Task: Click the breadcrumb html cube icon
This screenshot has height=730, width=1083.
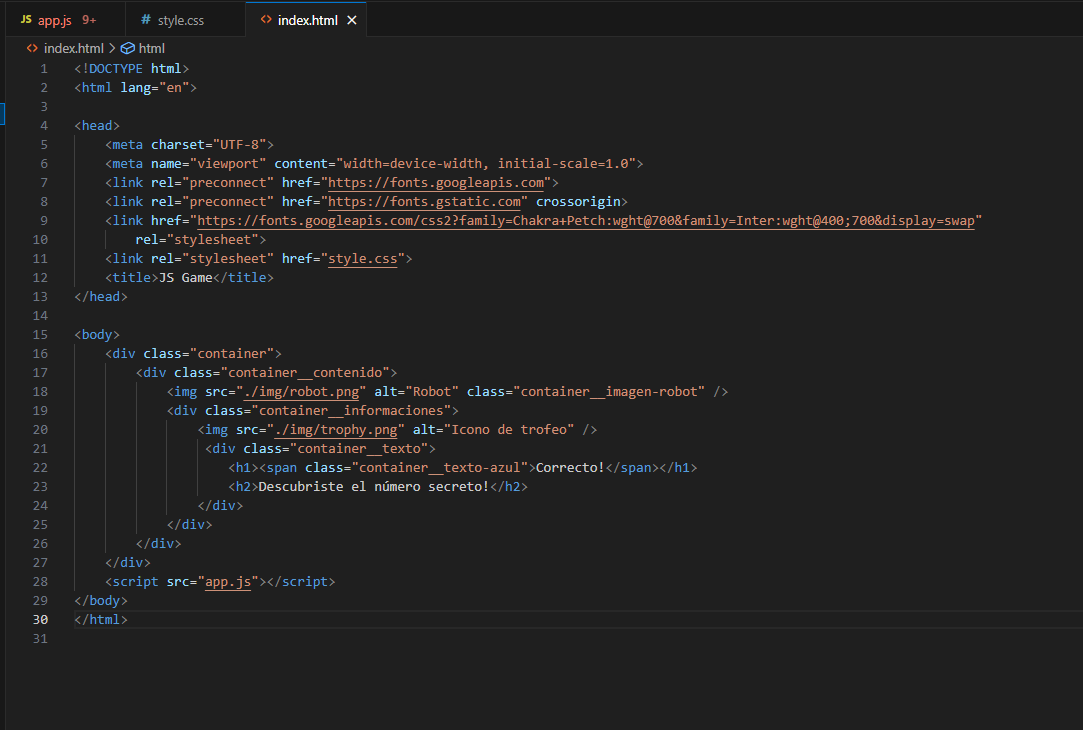Action: tap(128, 48)
